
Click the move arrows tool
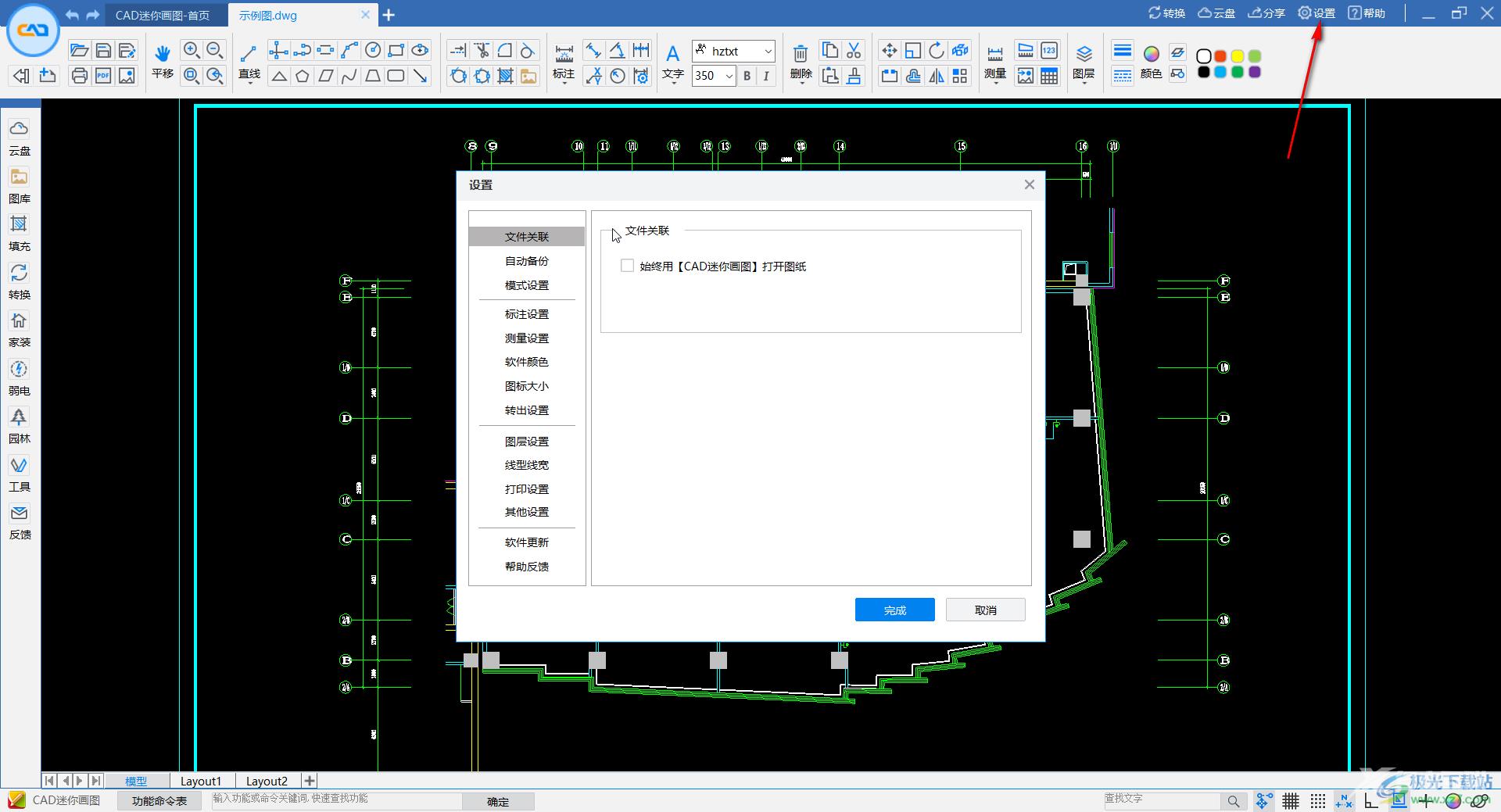coord(889,51)
